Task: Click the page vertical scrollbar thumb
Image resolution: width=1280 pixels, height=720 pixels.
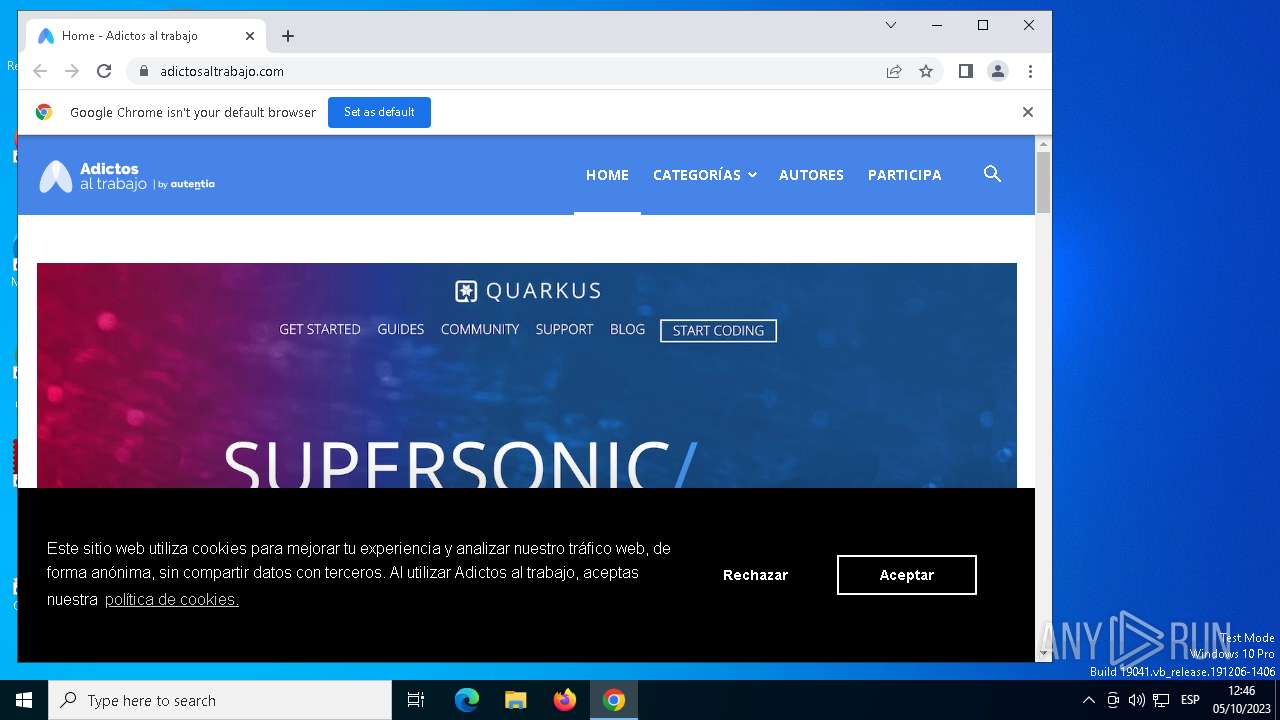Action: pos(1043,182)
